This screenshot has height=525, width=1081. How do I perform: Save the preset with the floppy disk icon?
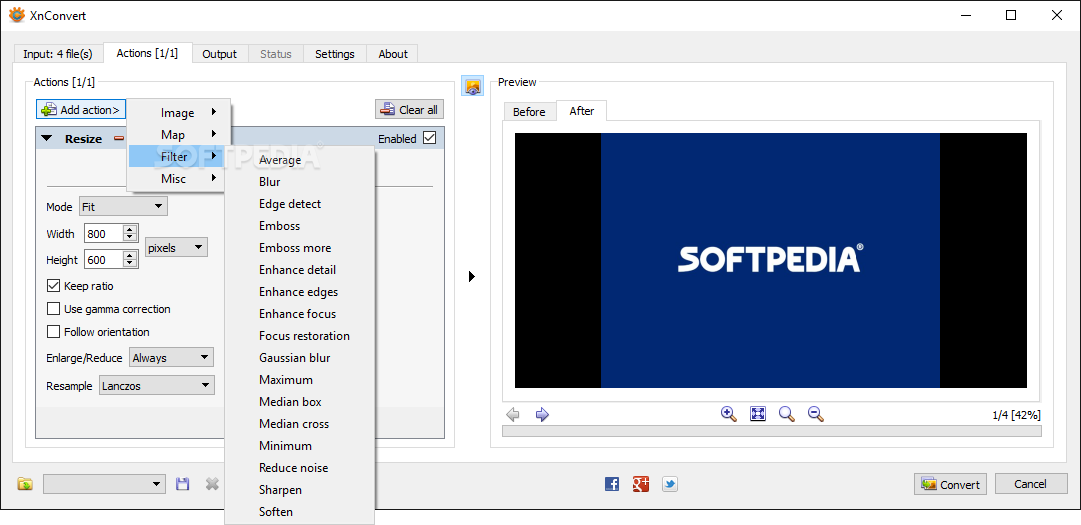click(x=183, y=484)
